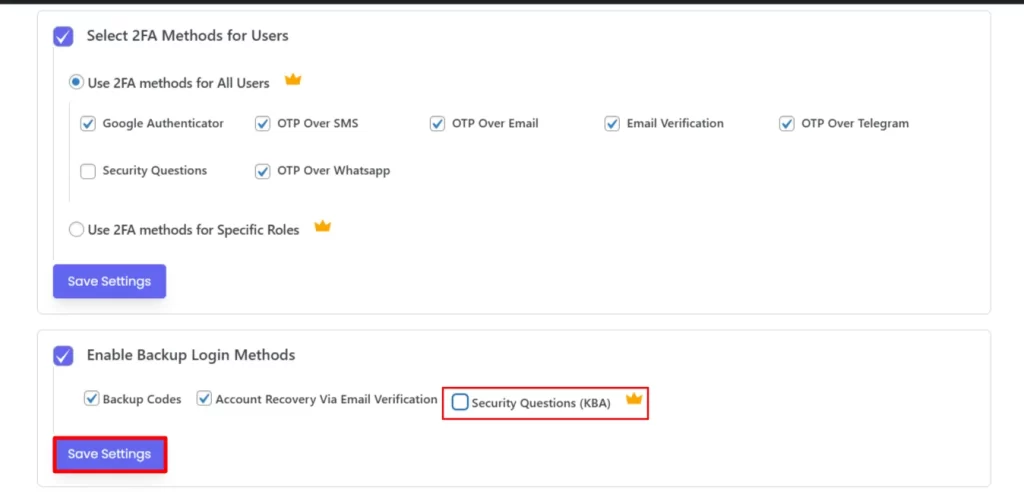Image resolution: width=1024 pixels, height=495 pixels.
Task: Click the crown icon beside Specific Roles option
Action: pyautogui.click(x=322, y=227)
